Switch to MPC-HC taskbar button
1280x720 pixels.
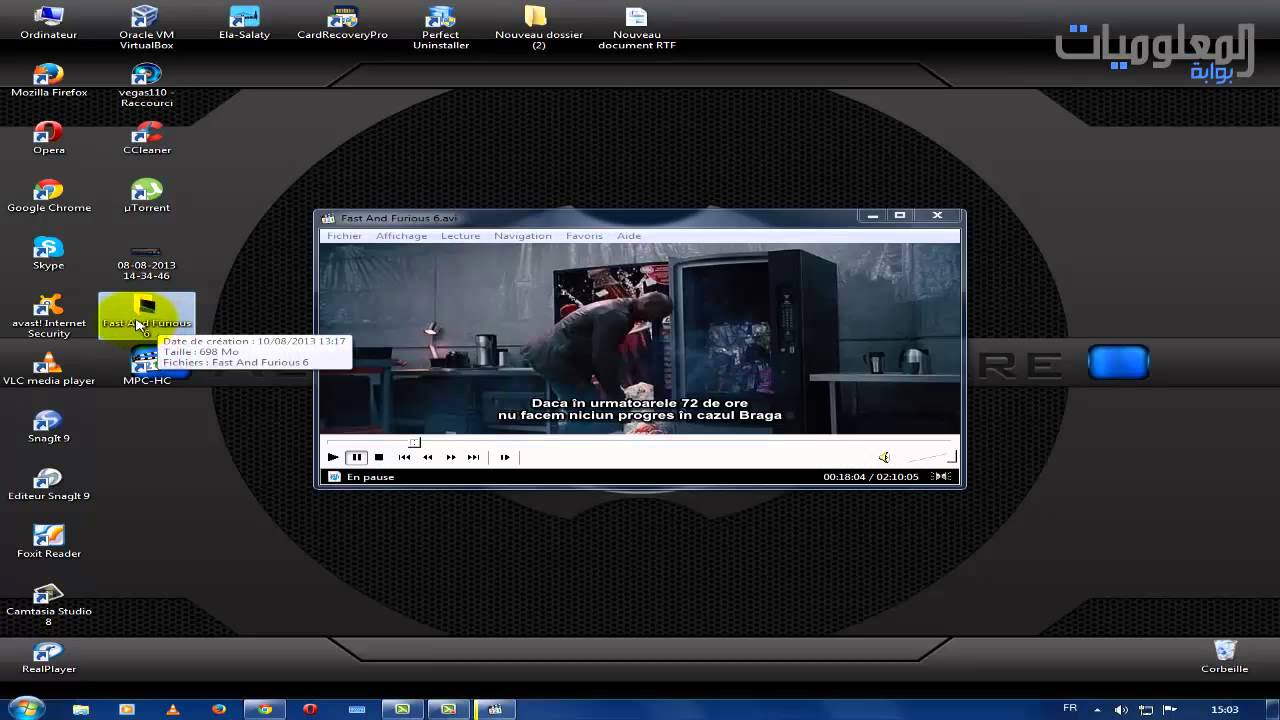[x=494, y=709]
